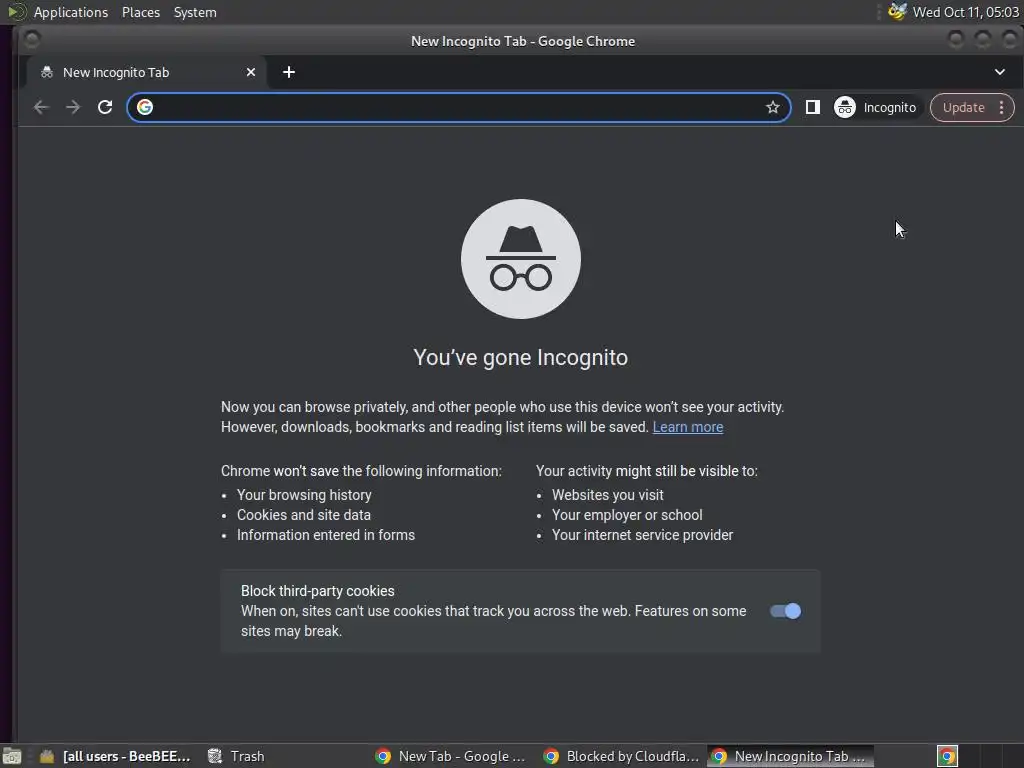Switch to Blocked by Cloudflare window

(x=620, y=756)
